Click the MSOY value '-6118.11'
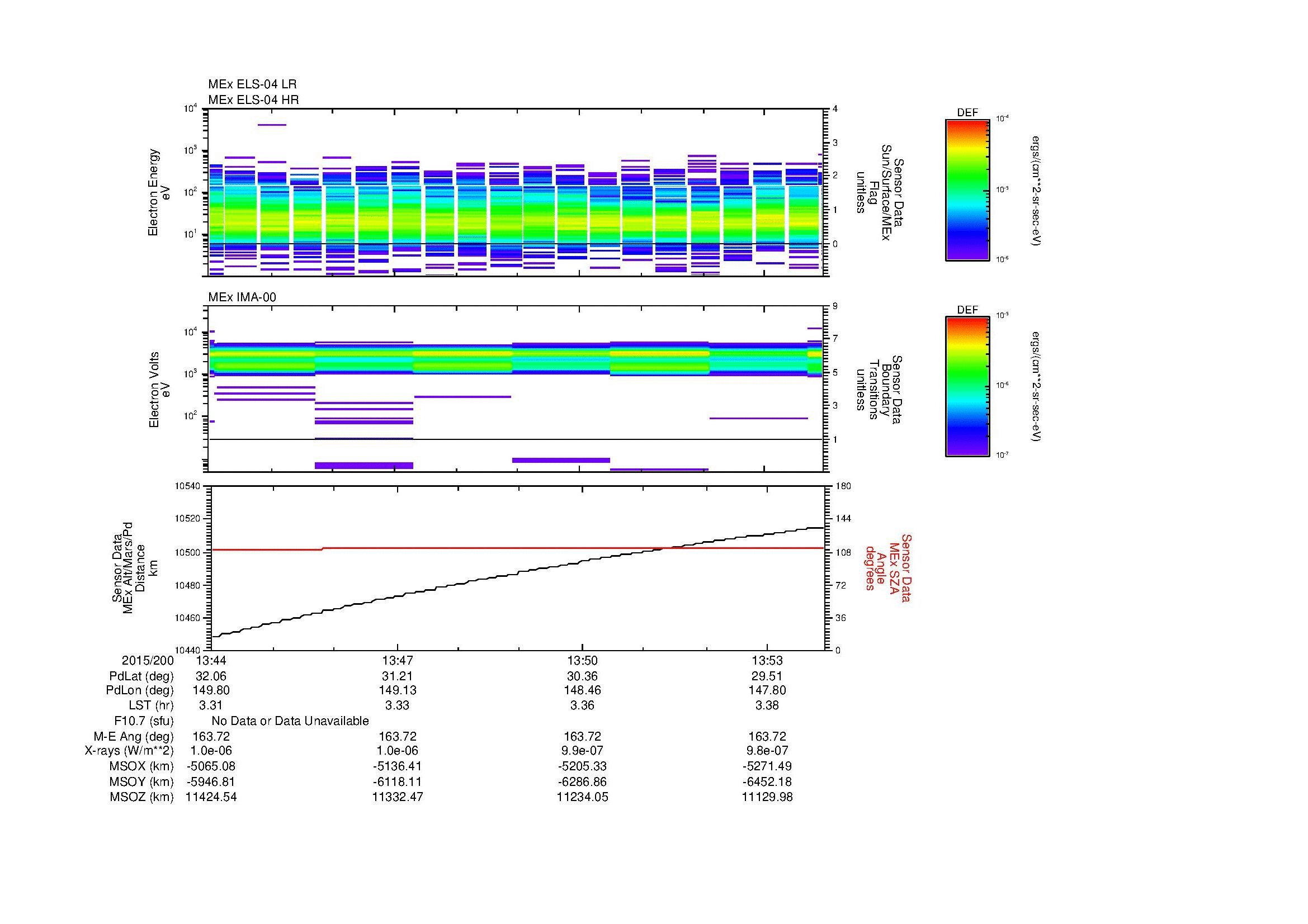This screenshot has height=924, width=1308. tap(397, 781)
